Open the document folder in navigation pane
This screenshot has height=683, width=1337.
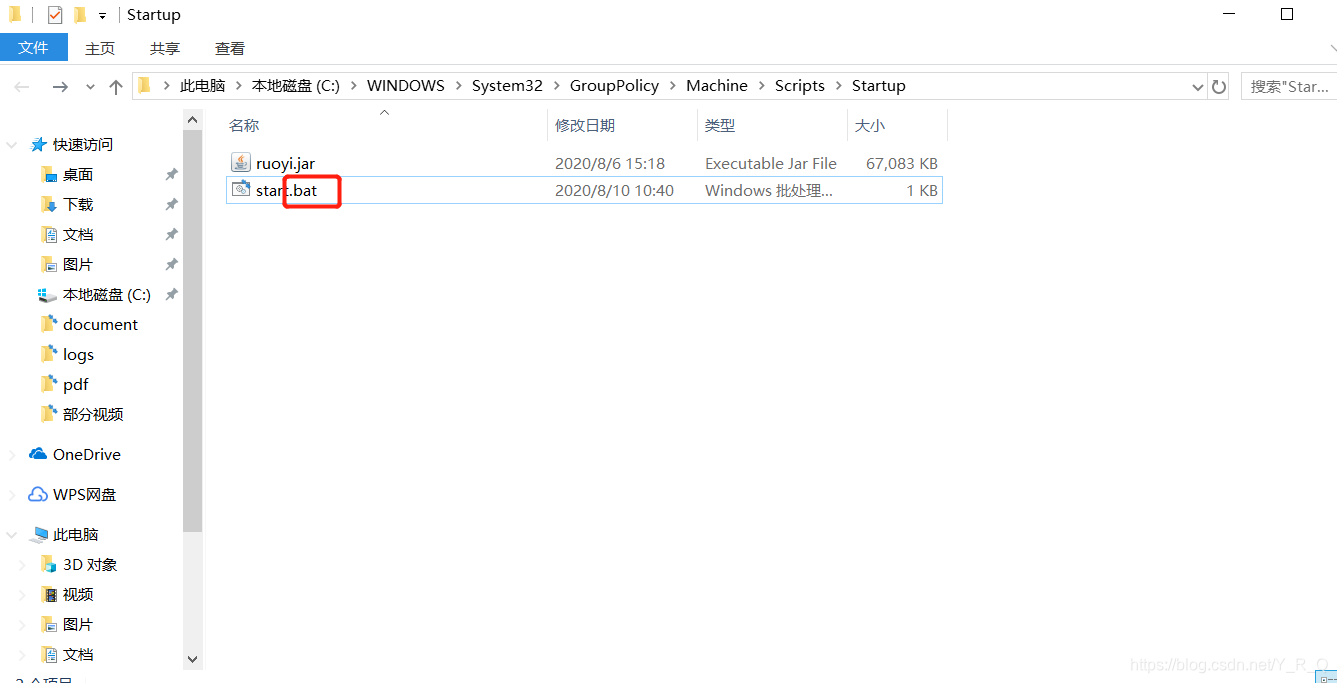(100, 325)
